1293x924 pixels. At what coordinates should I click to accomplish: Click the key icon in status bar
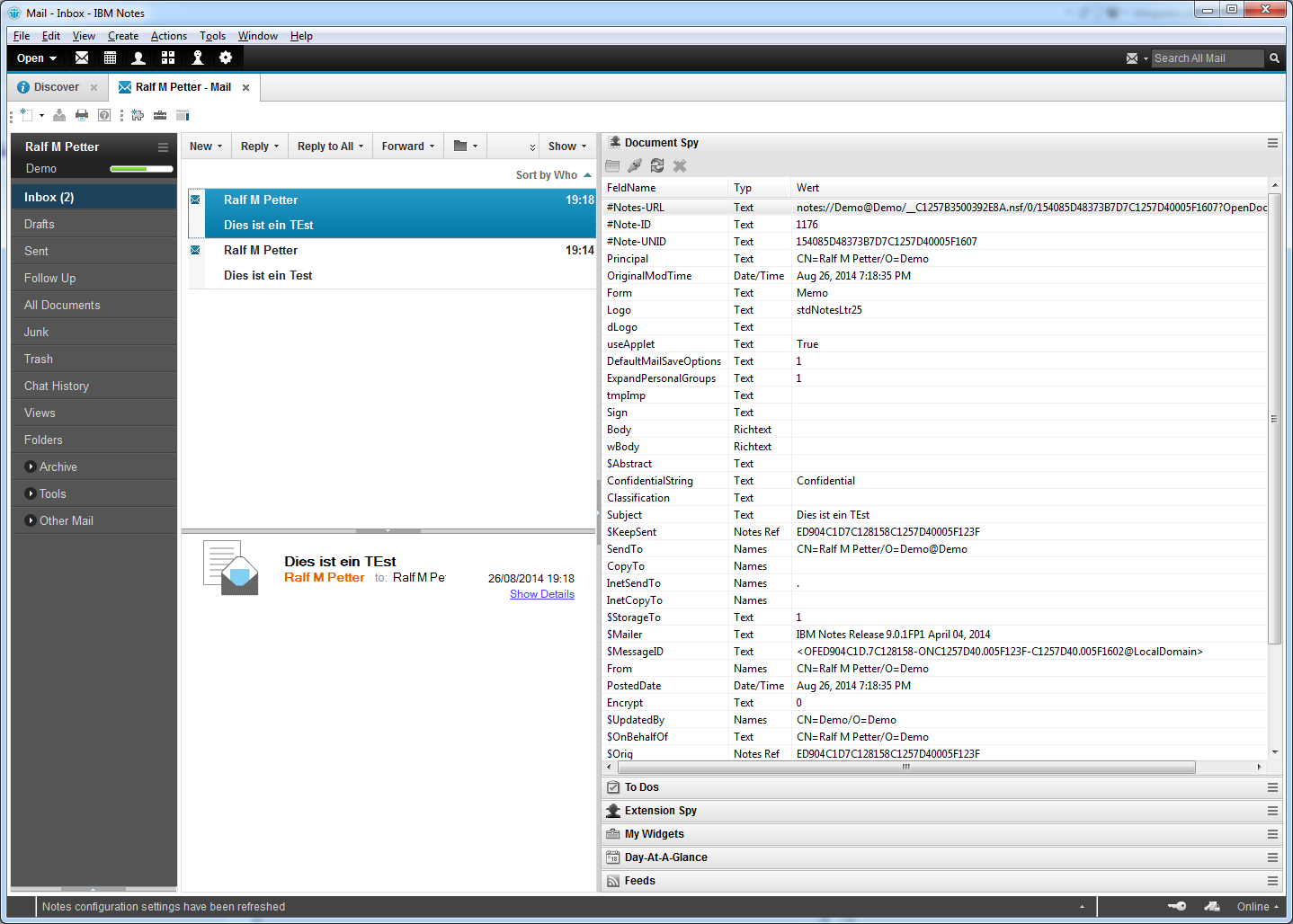1176,906
